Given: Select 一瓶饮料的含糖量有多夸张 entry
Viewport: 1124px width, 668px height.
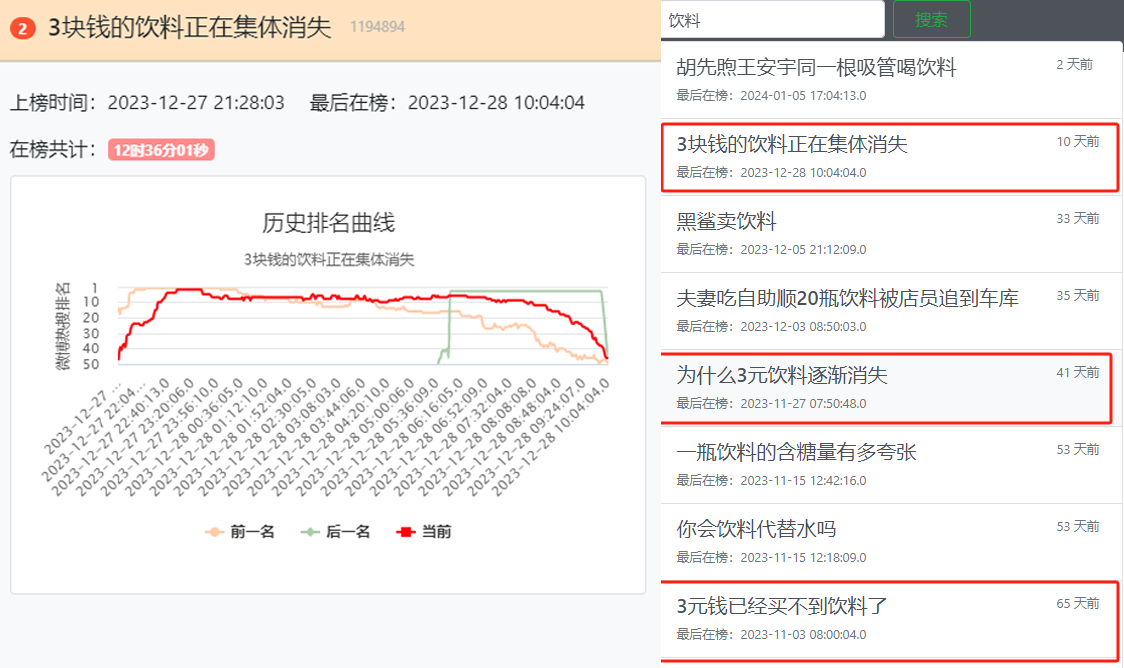Looking at the screenshot, I should coord(891,464).
